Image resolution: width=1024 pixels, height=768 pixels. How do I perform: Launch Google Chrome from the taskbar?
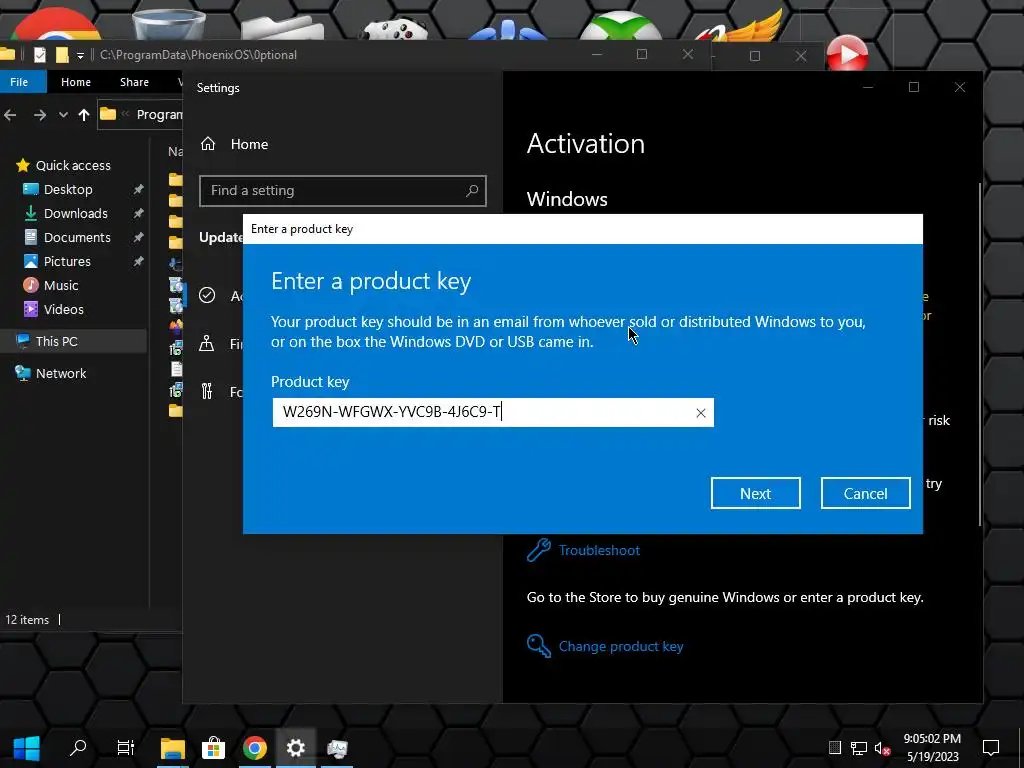click(x=255, y=748)
